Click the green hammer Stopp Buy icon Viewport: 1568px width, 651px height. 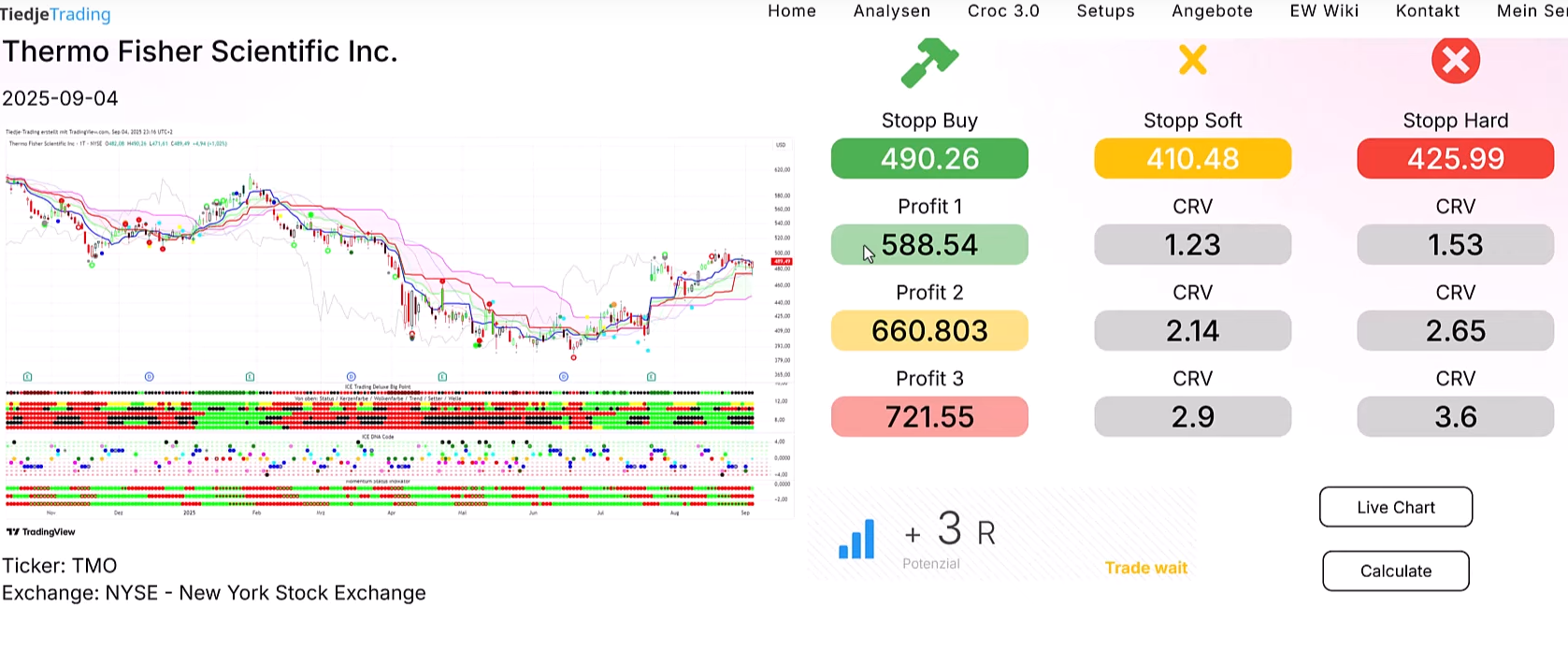(929, 62)
